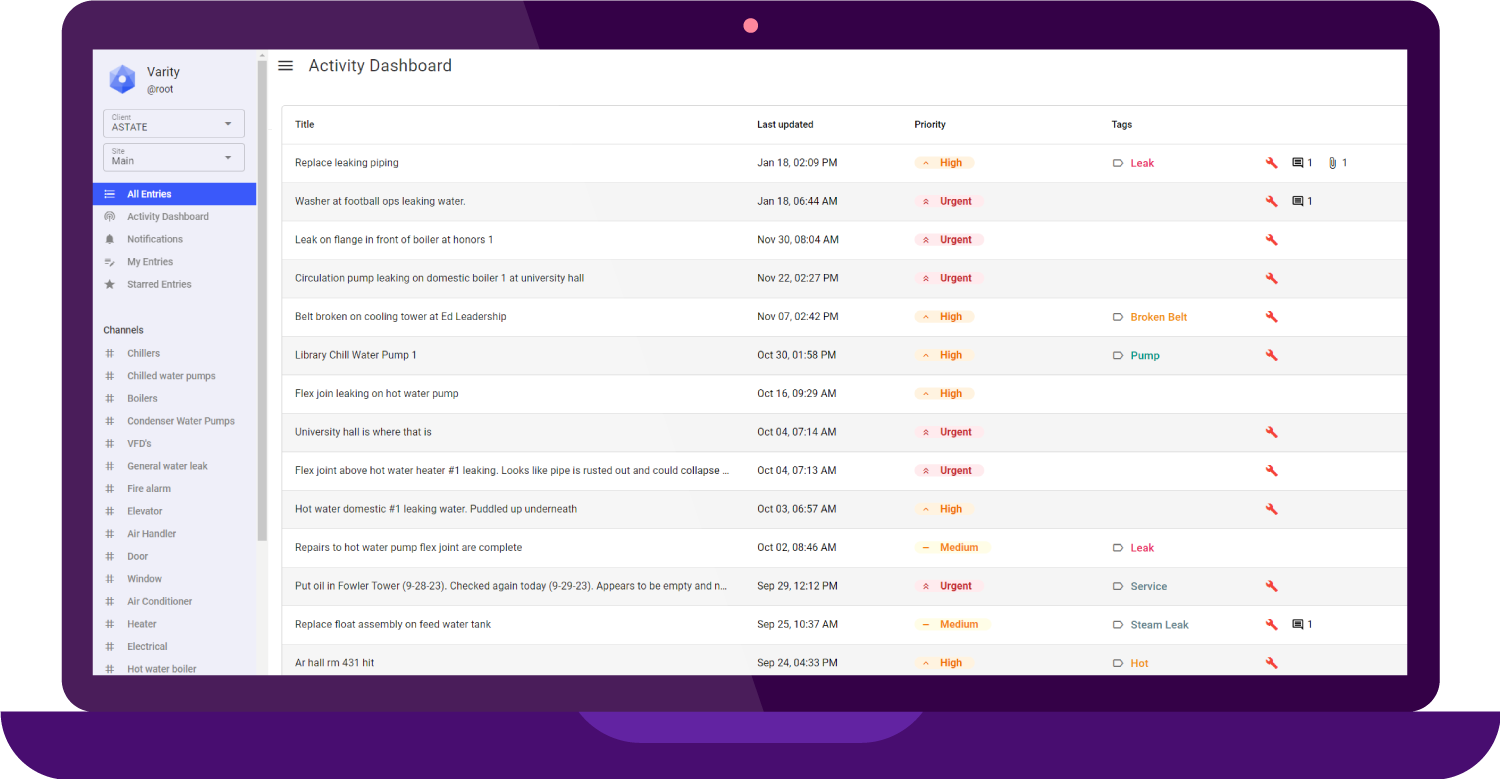The image size is (1500, 779).
Task: Click the Varity logo icon
Action: pos(122,79)
